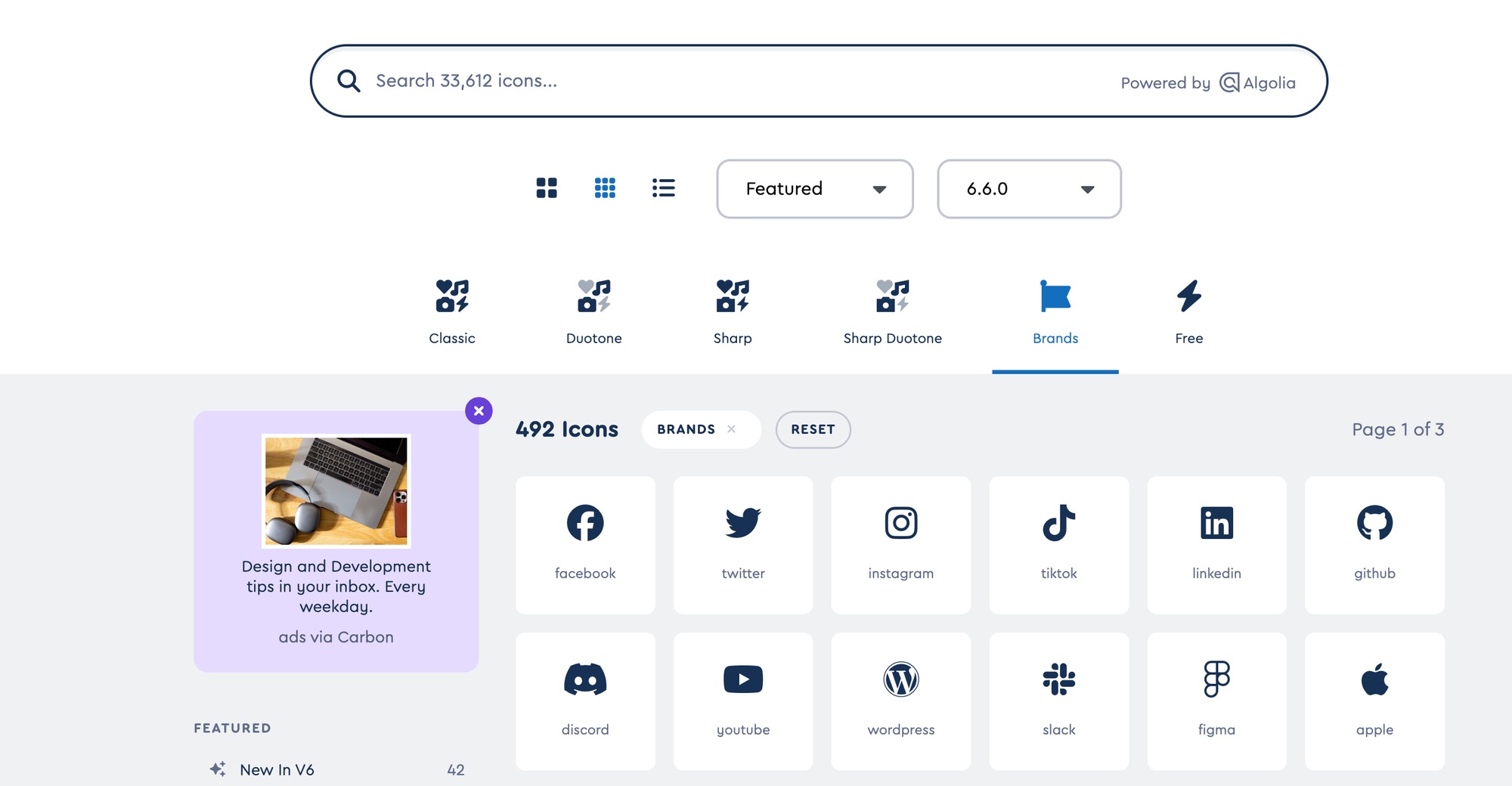The image size is (1512, 786).
Task: Switch to the Free icons tab
Action: pos(1189,312)
